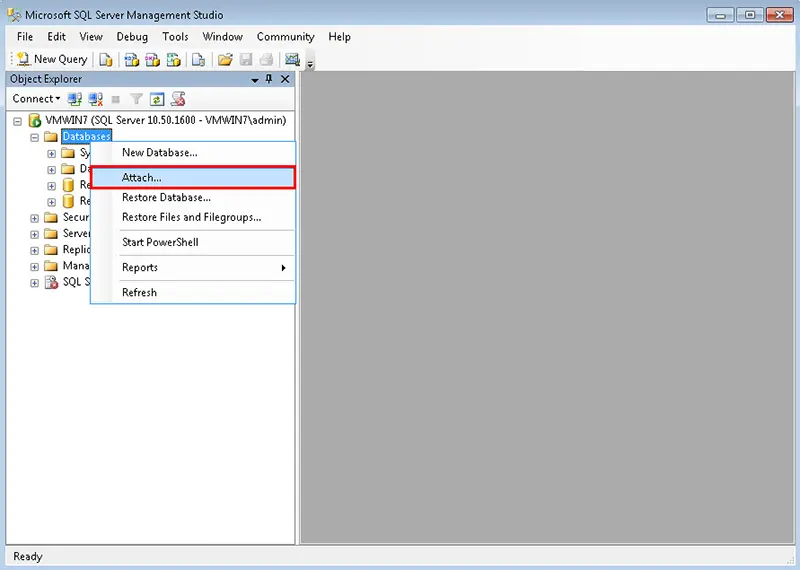Open the Debug menu
This screenshot has width=800, height=570.
[132, 37]
